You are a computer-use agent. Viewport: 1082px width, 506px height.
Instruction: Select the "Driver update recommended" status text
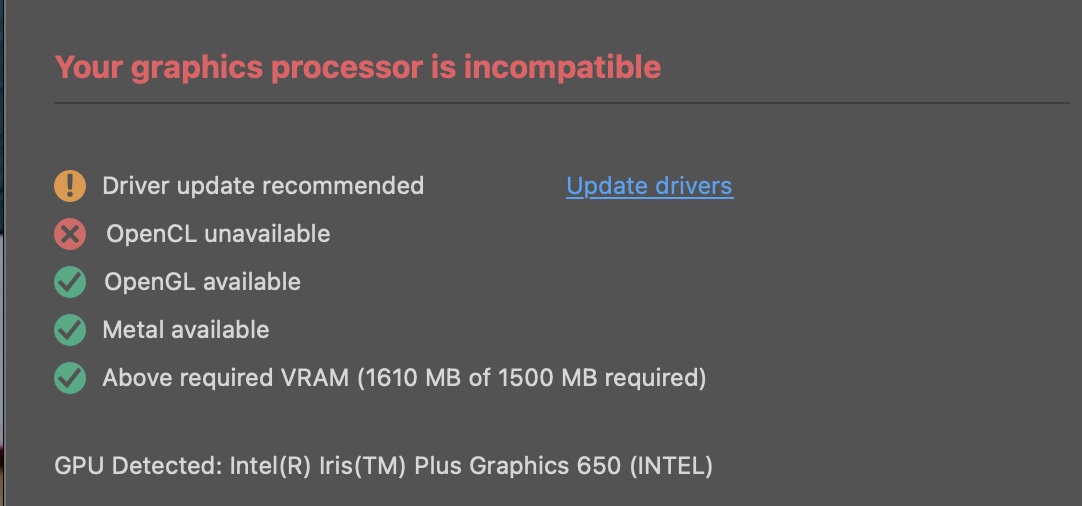click(263, 186)
